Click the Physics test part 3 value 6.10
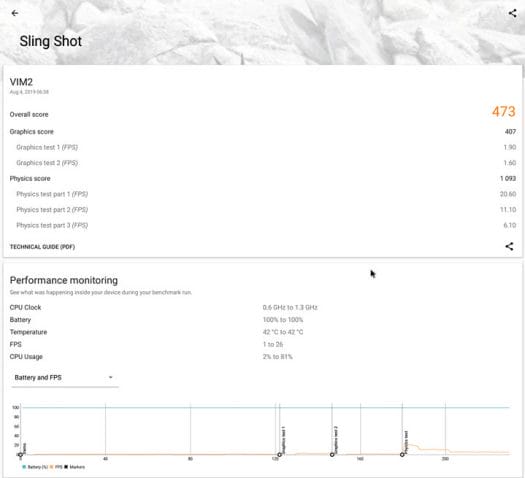Image resolution: width=525 pixels, height=478 pixels. (510, 225)
